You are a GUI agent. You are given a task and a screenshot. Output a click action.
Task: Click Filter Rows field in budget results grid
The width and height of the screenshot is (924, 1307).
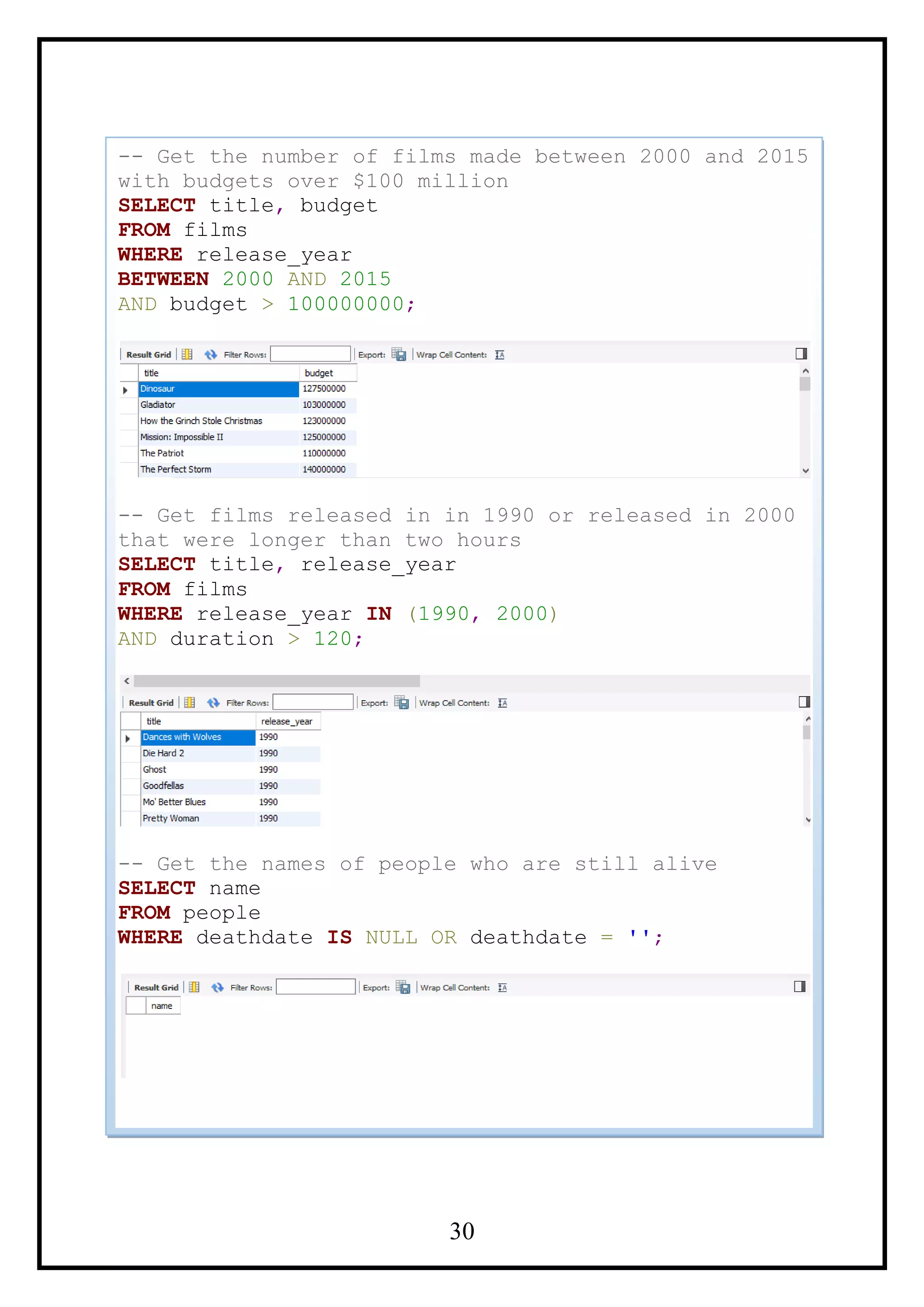point(310,354)
